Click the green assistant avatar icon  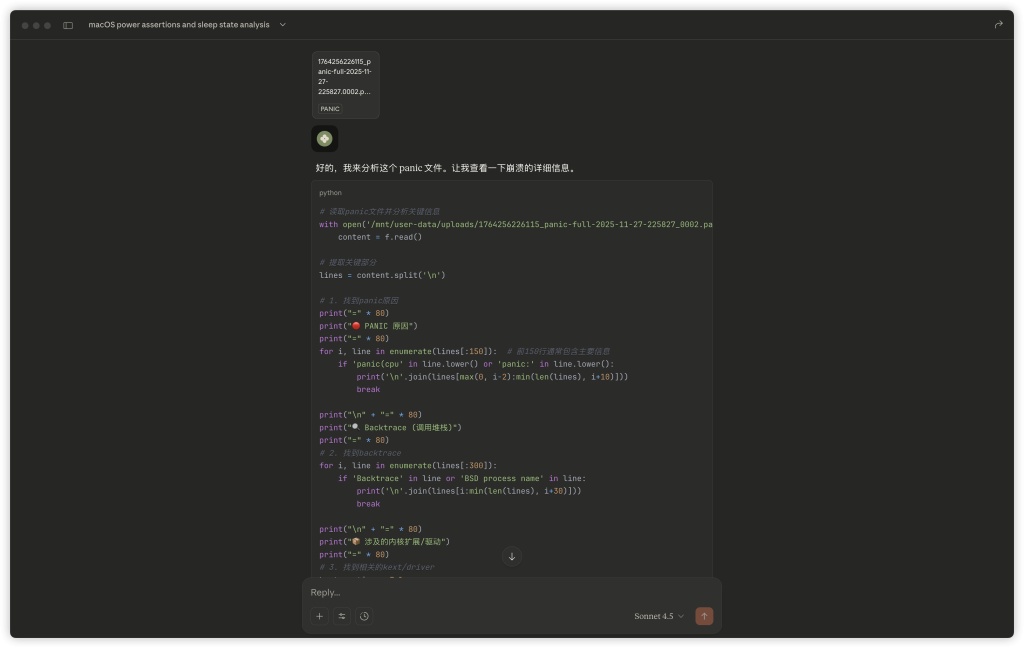[x=324, y=139]
